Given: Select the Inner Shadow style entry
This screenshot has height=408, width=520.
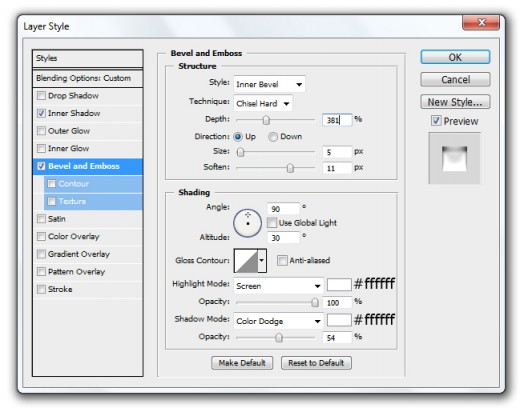Looking at the screenshot, I should 74,113.
